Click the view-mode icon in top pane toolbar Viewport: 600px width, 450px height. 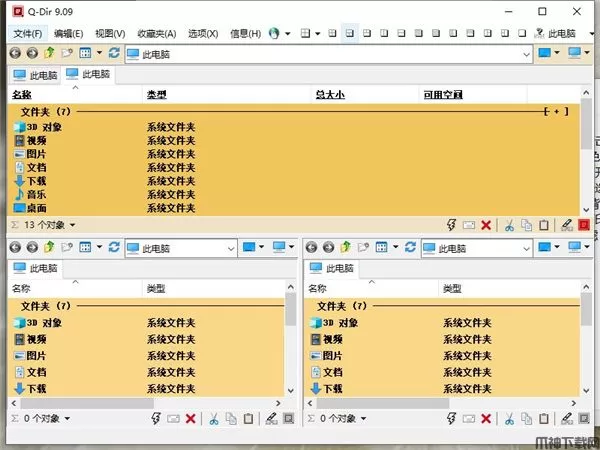click(85, 53)
